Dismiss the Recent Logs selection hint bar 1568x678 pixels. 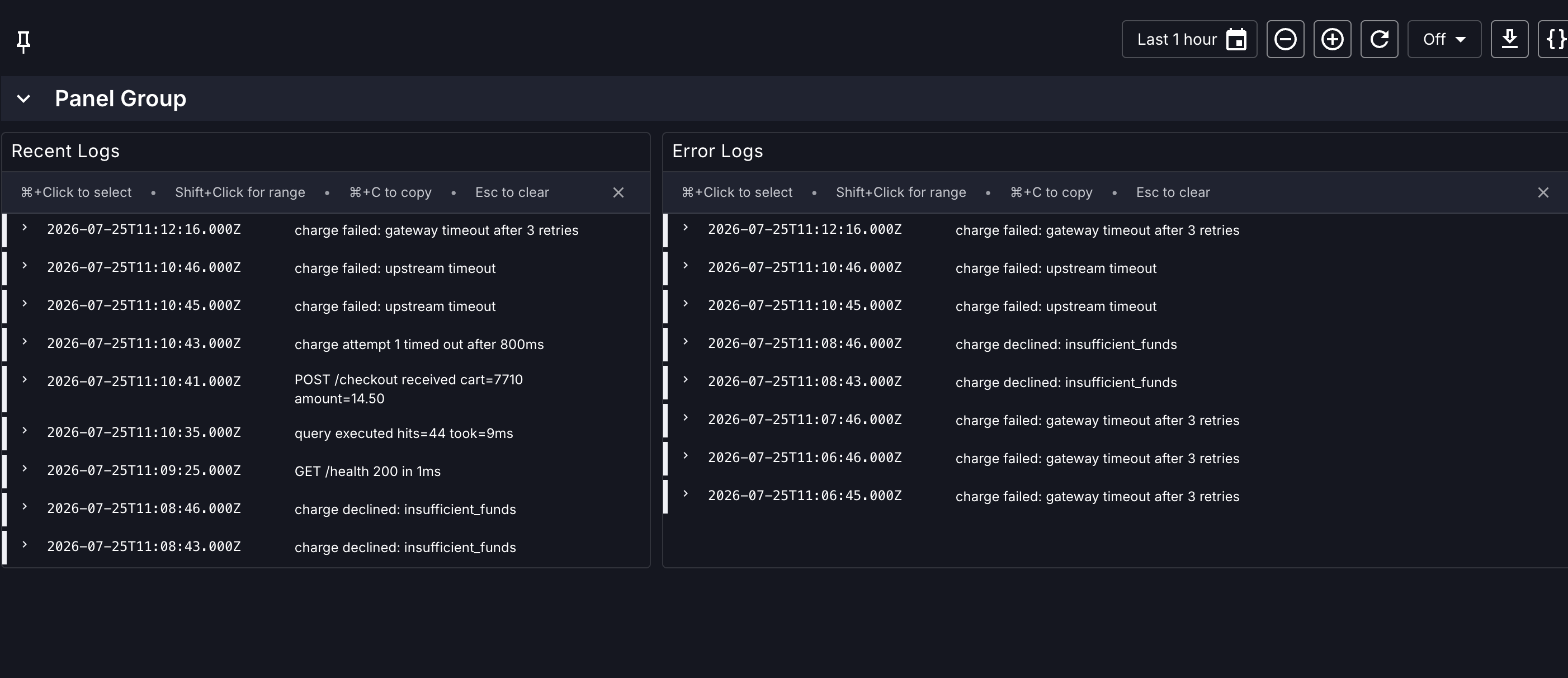(618, 192)
